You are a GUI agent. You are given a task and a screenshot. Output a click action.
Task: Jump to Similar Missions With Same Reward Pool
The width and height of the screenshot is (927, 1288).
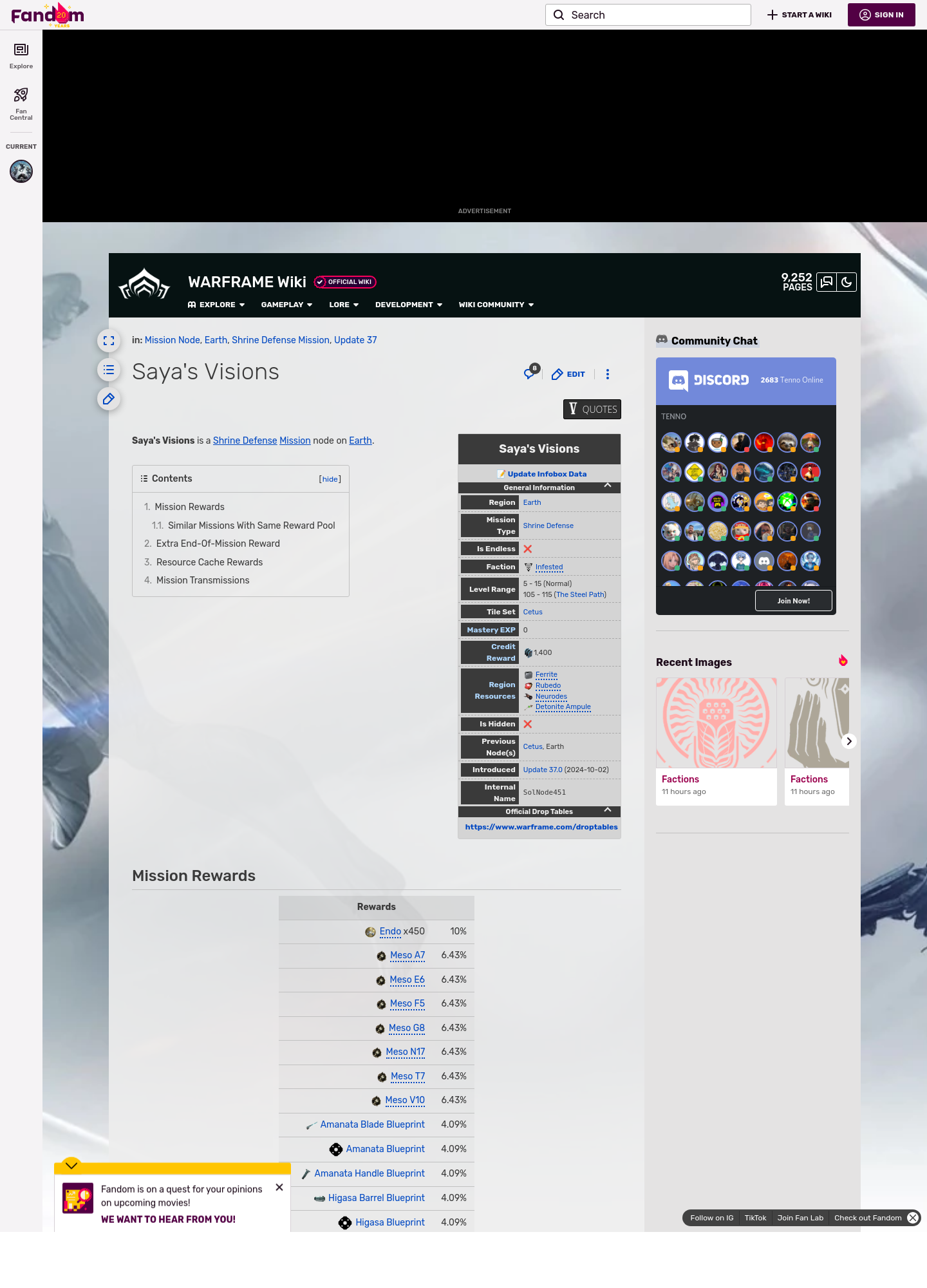pos(252,526)
